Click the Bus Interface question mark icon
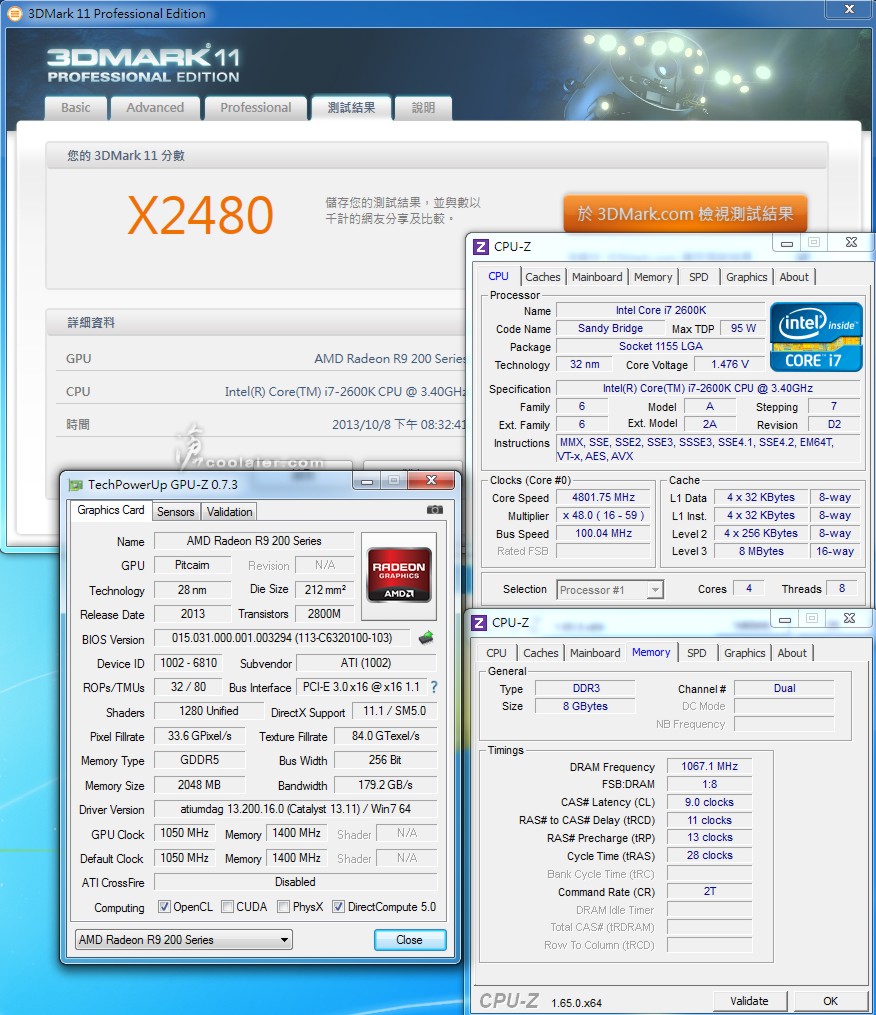 pyautogui.click(x=434, y=687)
